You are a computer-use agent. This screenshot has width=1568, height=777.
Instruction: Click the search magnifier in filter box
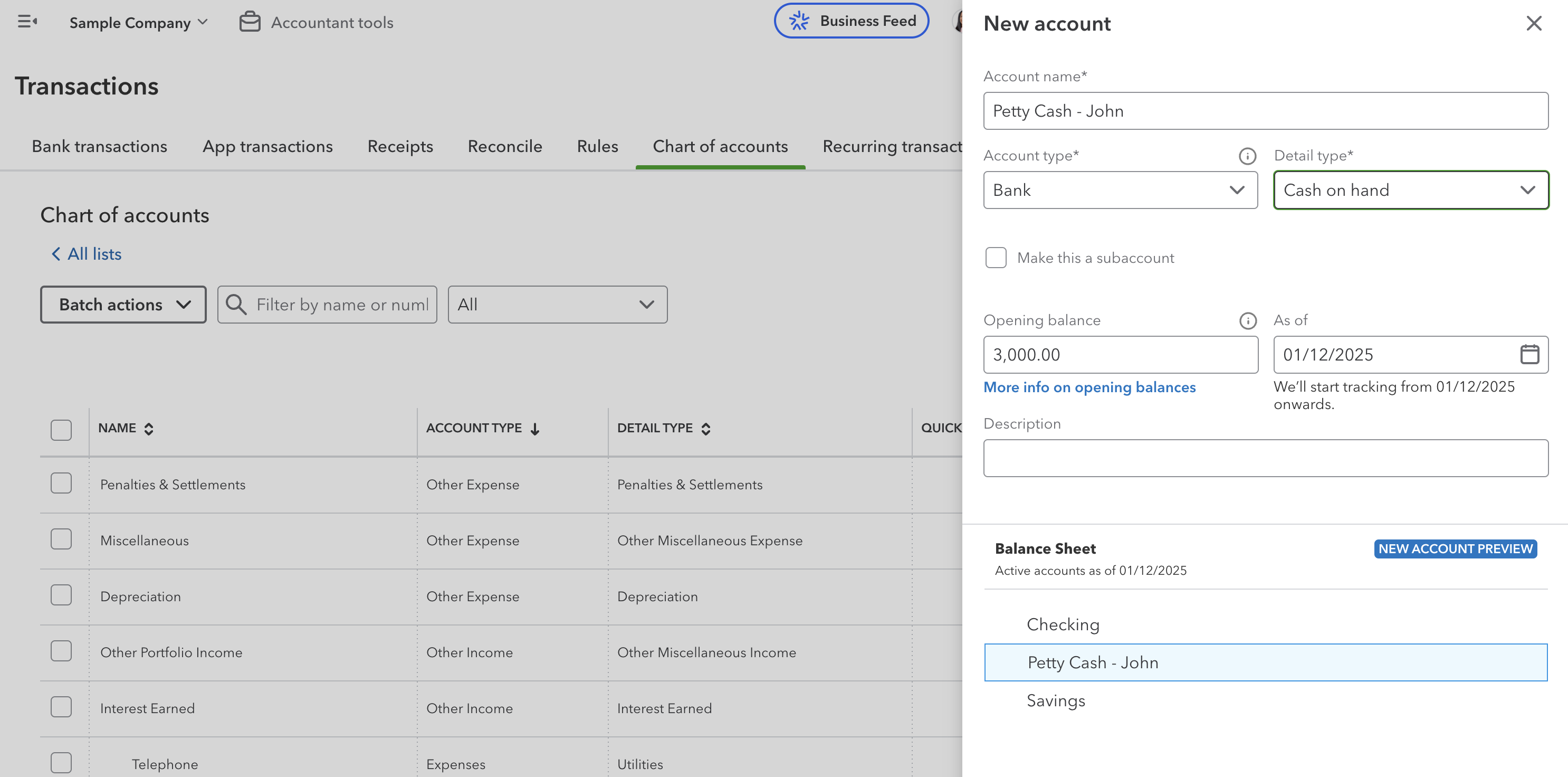pos(236,305)
